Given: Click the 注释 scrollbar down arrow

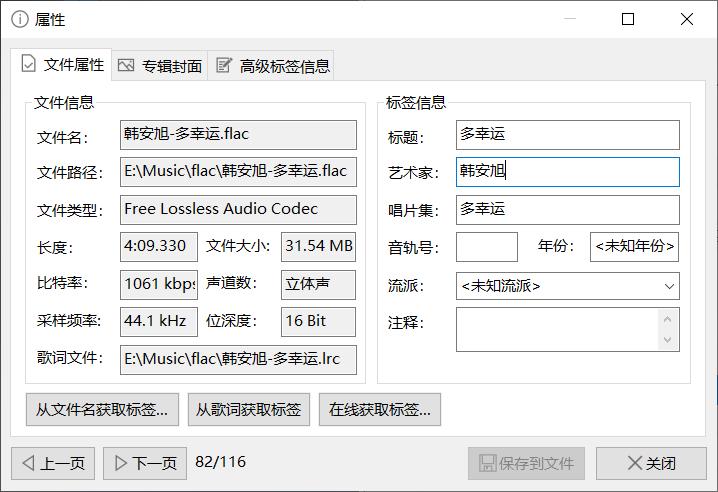Looking at the screenshot, I should pos(667,340).
